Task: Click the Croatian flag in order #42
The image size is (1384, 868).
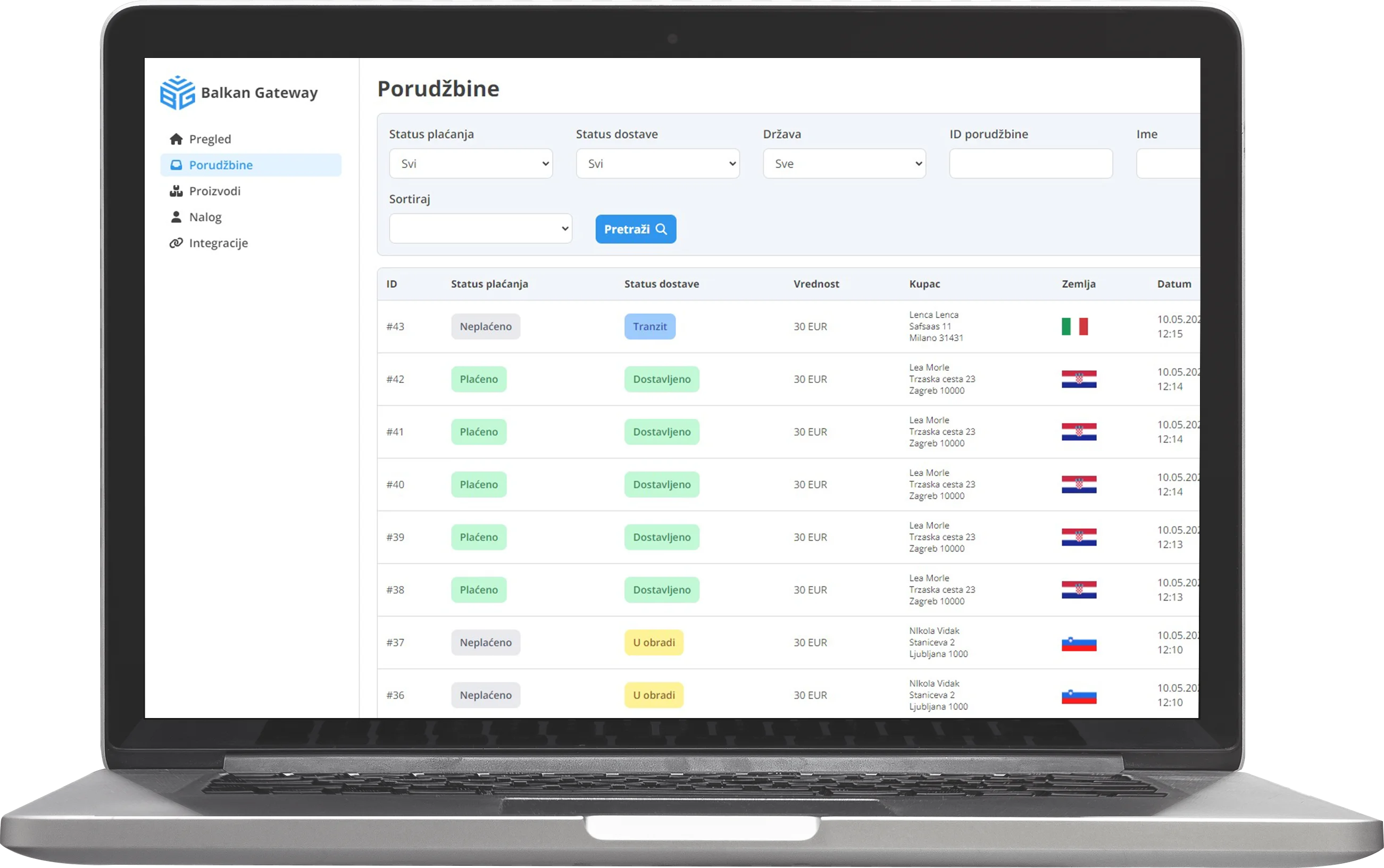Action: pos(1079,379)
